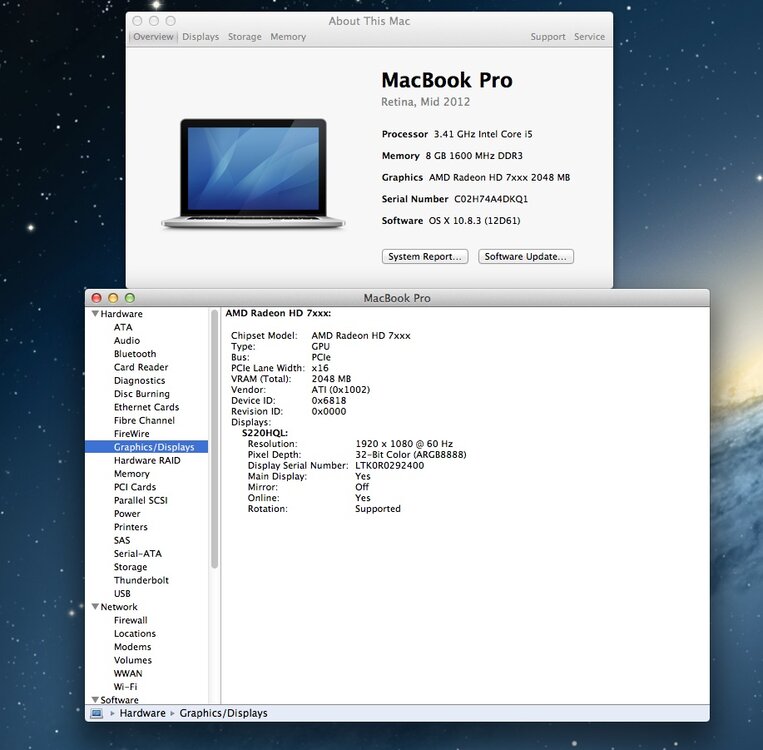Minimize System Report with the yellow button
763x750 pixels.
point(113,298)
